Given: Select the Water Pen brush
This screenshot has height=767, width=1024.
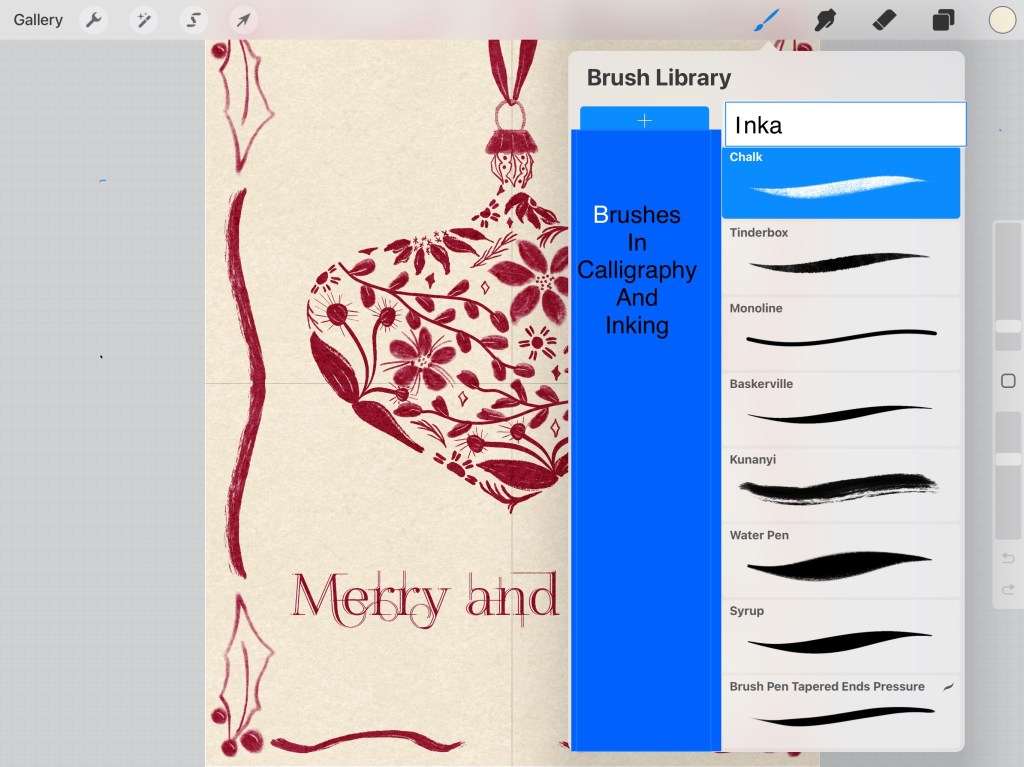Looking at the screenshot, I should 840,561.
